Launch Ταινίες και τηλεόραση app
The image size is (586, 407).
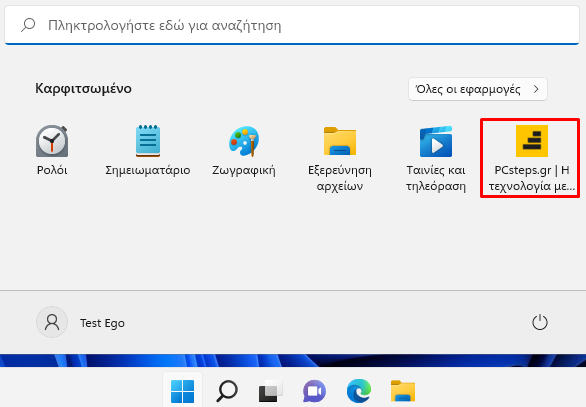pos(436,158)
